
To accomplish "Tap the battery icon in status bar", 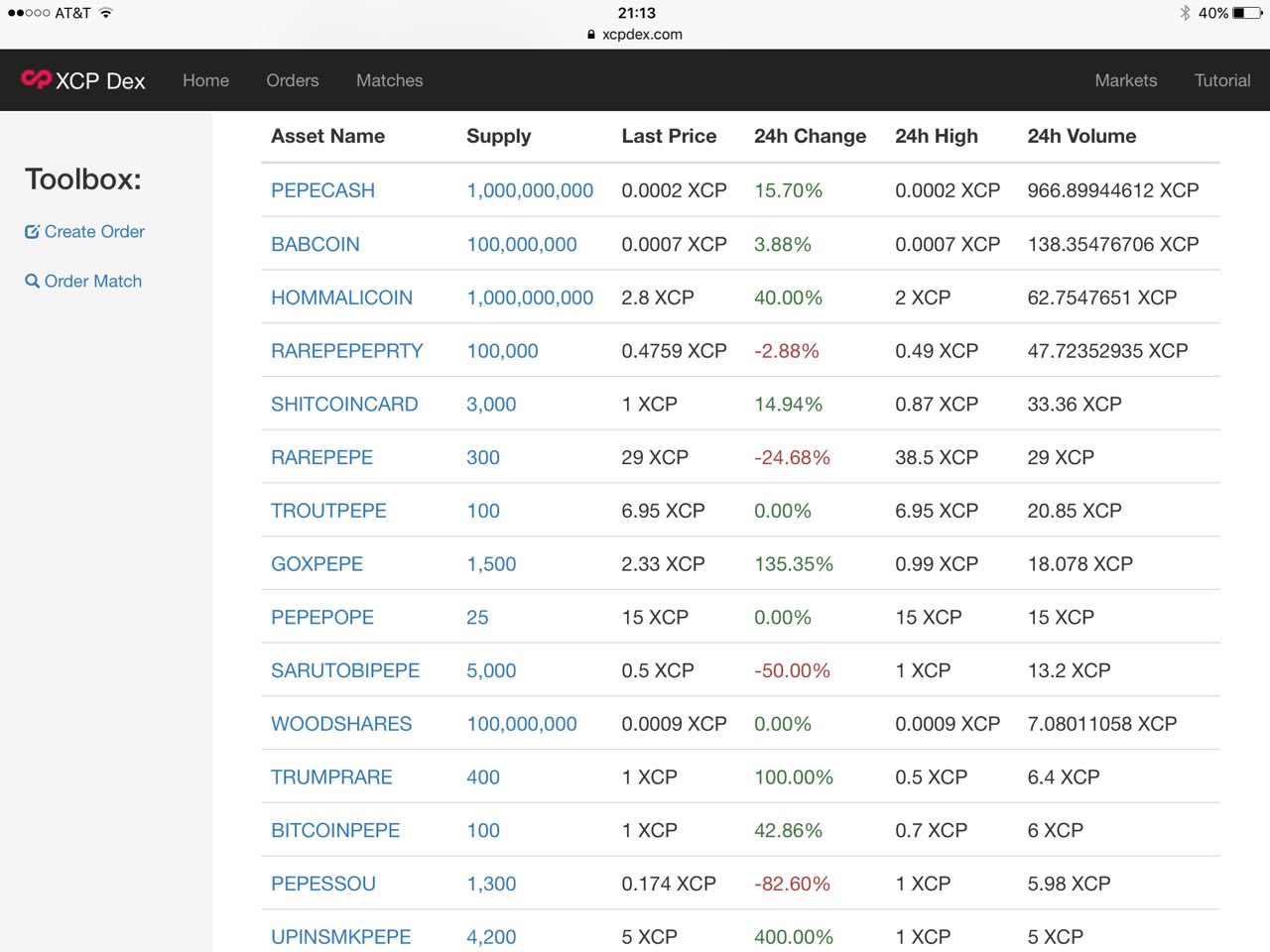I will click(x=1247, y=13).
